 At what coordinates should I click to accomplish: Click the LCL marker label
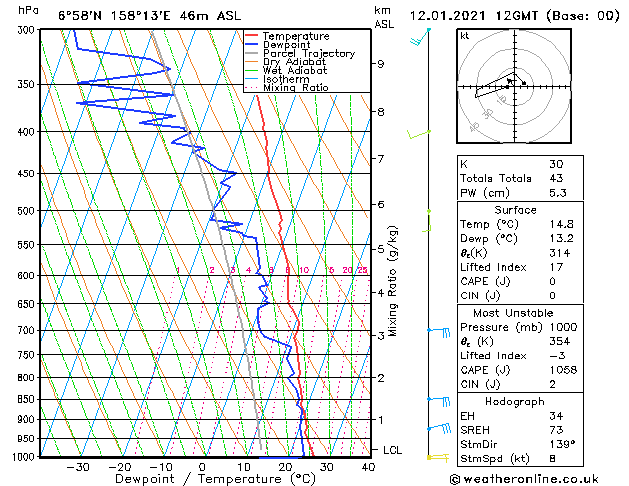point(392,450)
